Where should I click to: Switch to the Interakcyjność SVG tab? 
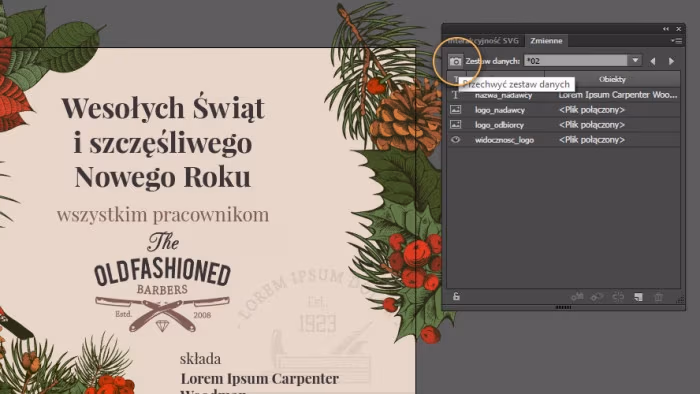pyautogui.click(x=483, y=41)
